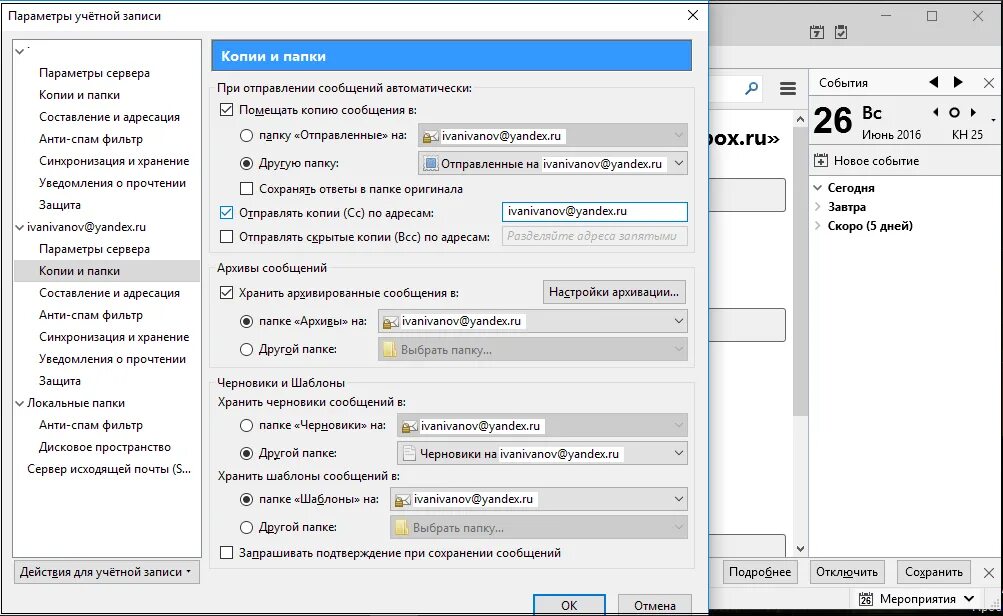
Task: Select radio 'папку «Отправленные» на'
Action: (x=246, y=136)
